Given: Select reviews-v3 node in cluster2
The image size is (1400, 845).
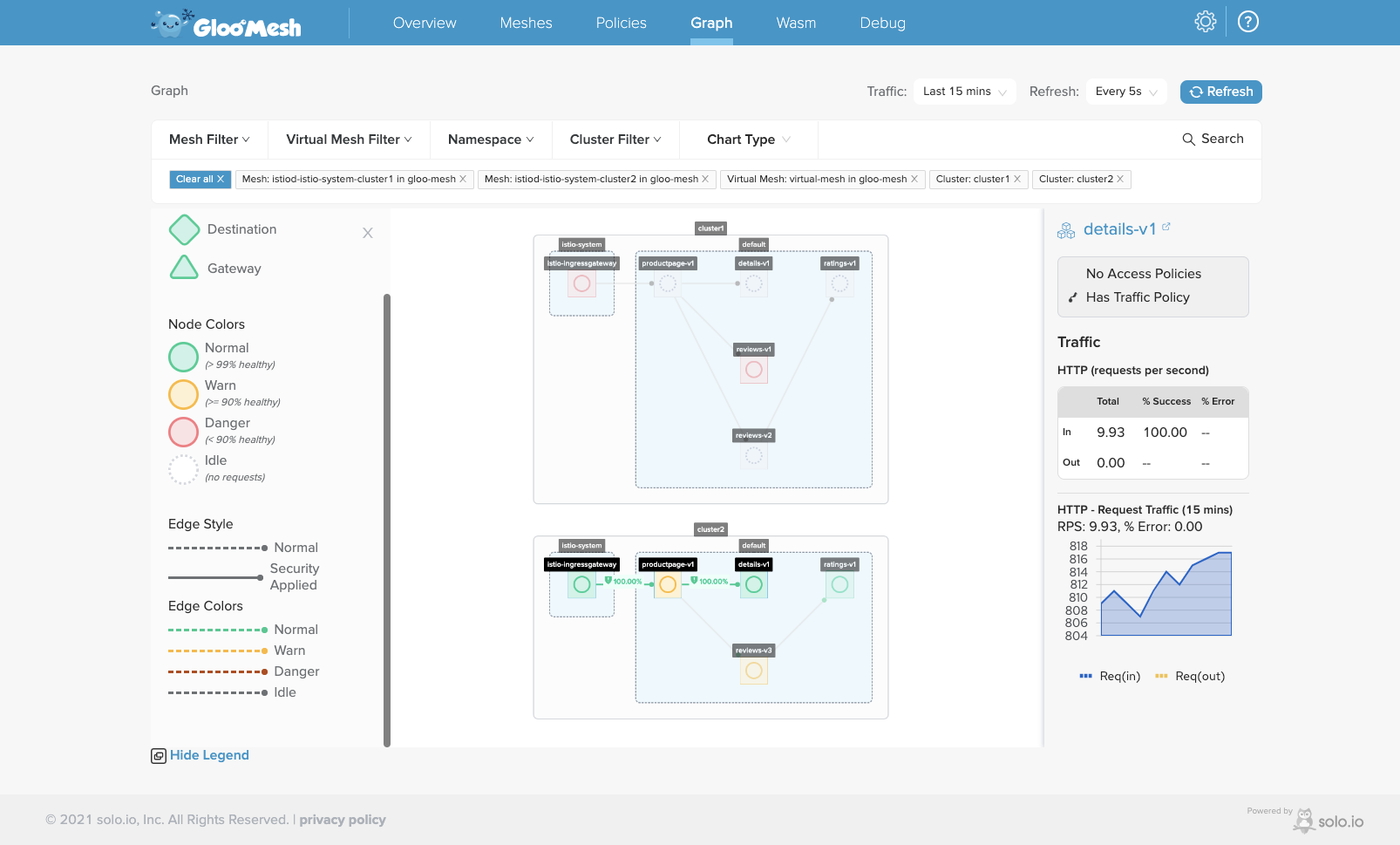Looking at the screenshot, I should pyautogui.click(x=754, y=671).
